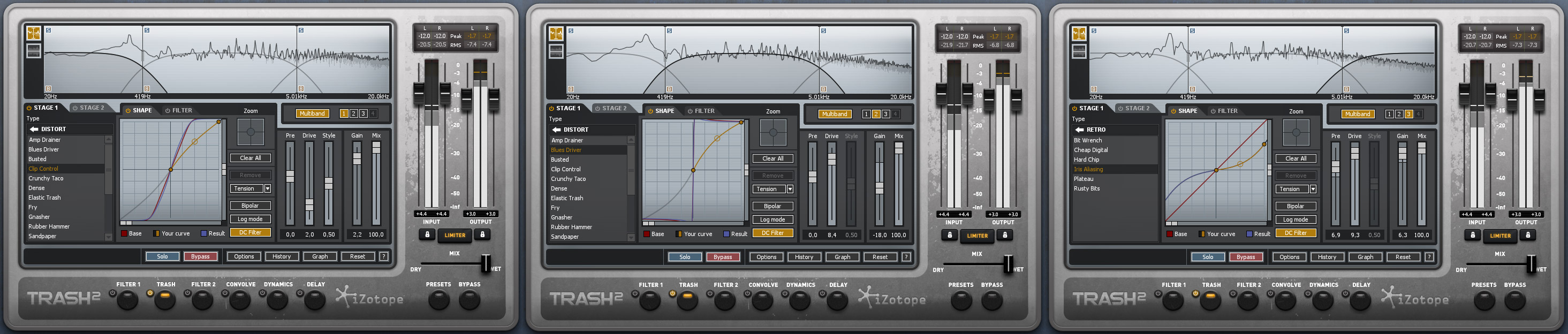Open help question mark in middle window
Viewport: 1568px width, 334px height.
[906, 257]
